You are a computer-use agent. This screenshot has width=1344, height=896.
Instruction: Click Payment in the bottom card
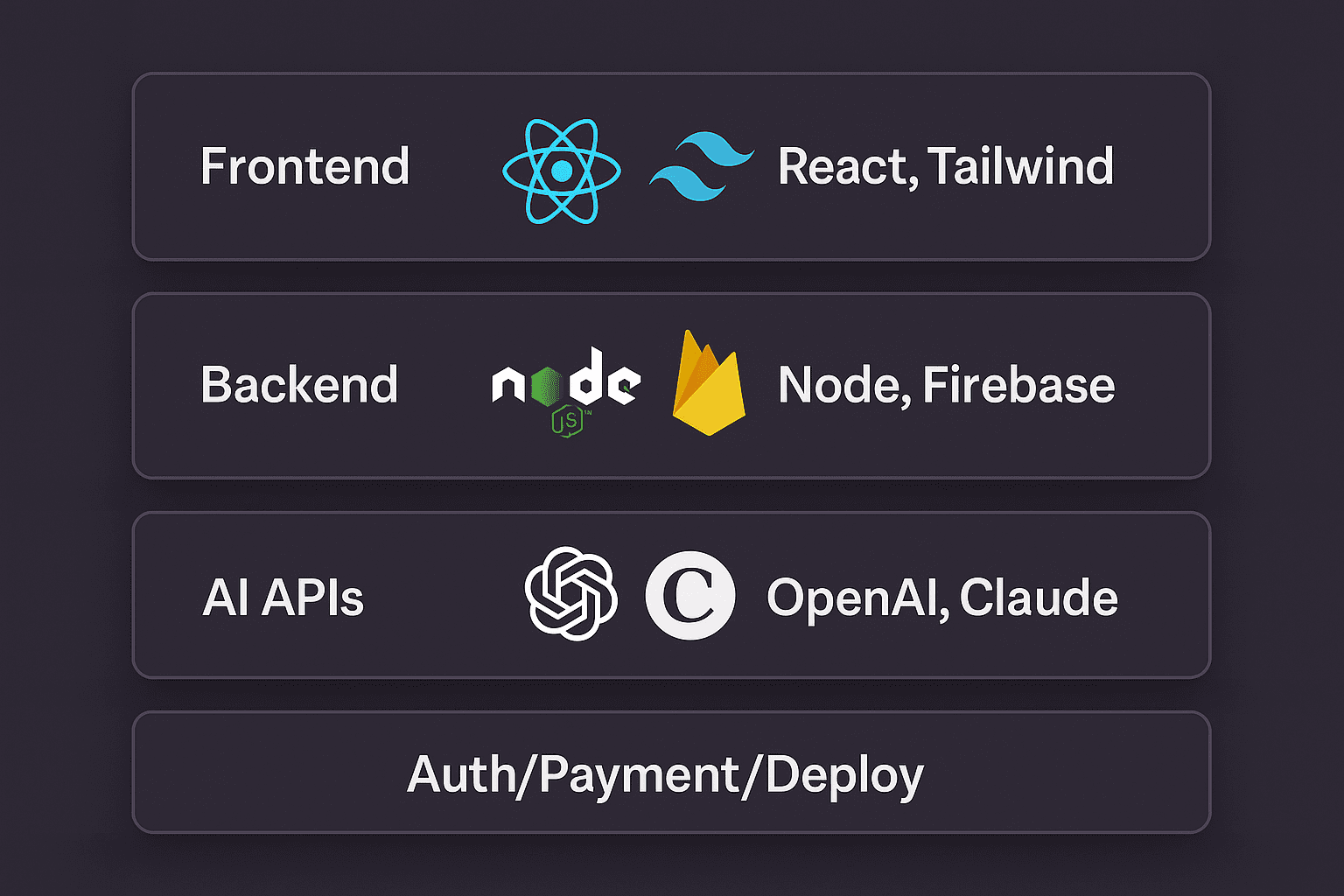[640, 775]
